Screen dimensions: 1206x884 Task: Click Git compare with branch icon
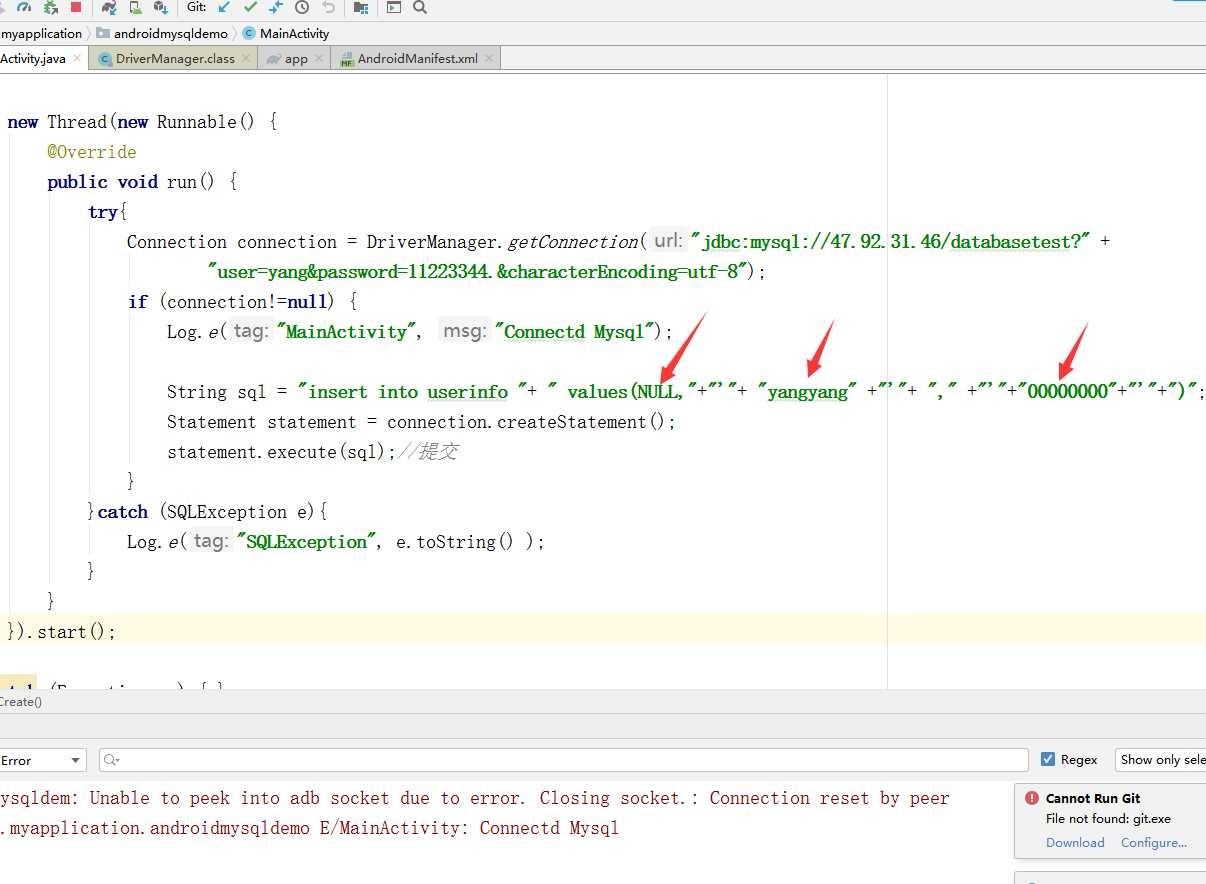coord(276,7)
